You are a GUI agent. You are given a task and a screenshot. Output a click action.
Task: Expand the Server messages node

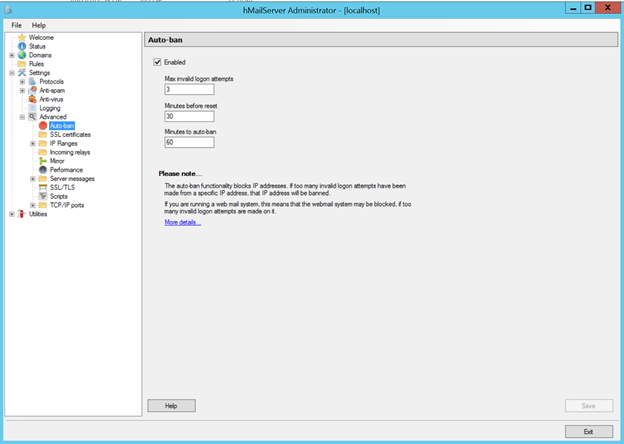coord(33,179)
